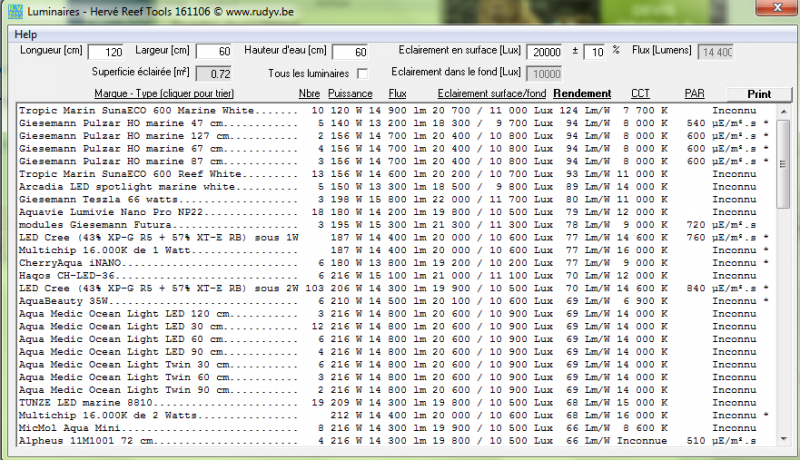Screen dimensions: 800x460
Task: Sort by the Puissance column header
Action: [x=350, y=94]
